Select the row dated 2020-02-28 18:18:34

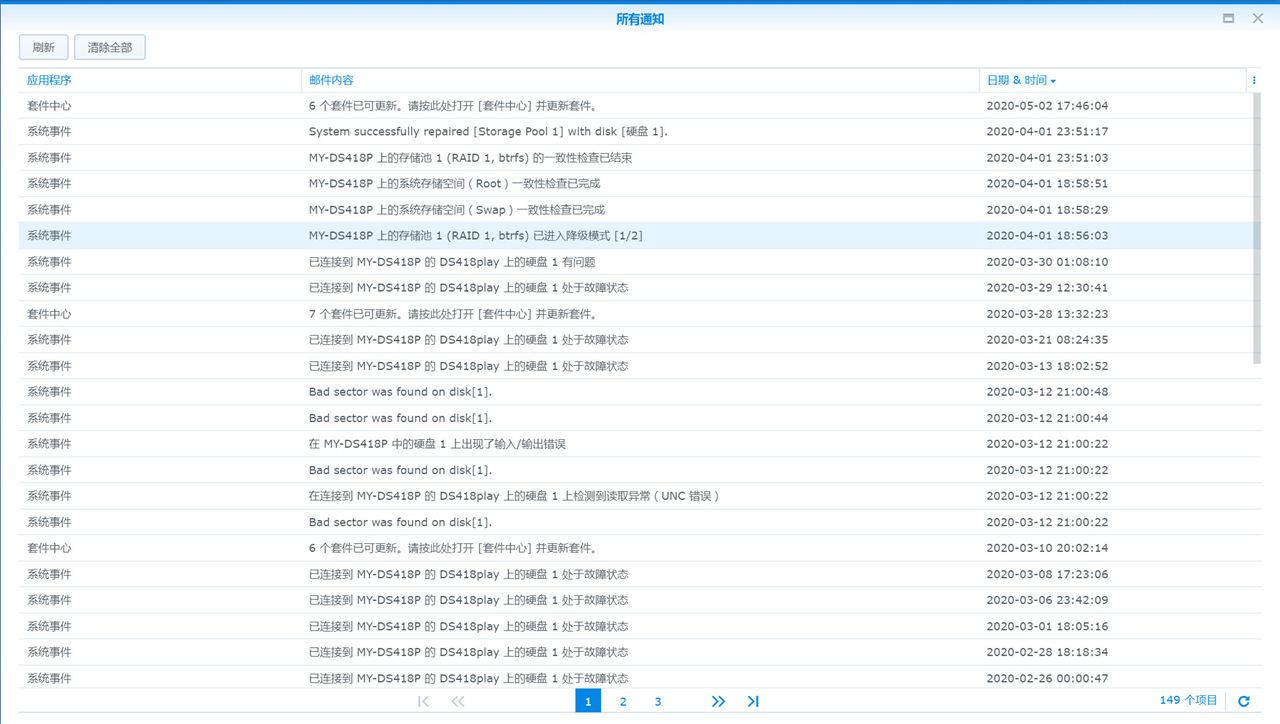click(635, 651)
